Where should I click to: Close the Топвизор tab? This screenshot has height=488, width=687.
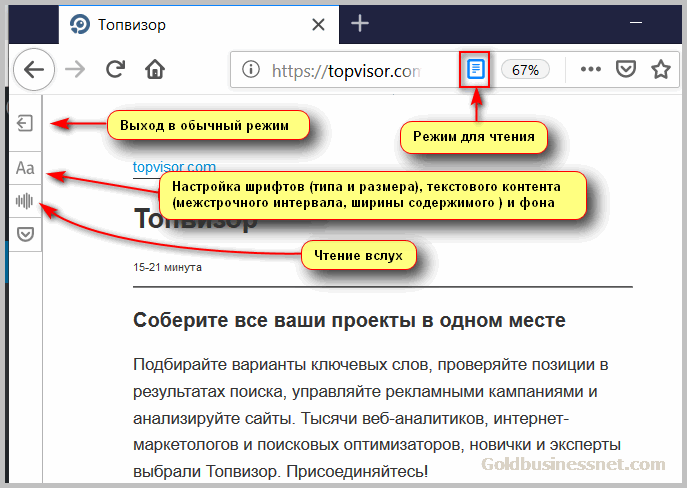point(318,25)
